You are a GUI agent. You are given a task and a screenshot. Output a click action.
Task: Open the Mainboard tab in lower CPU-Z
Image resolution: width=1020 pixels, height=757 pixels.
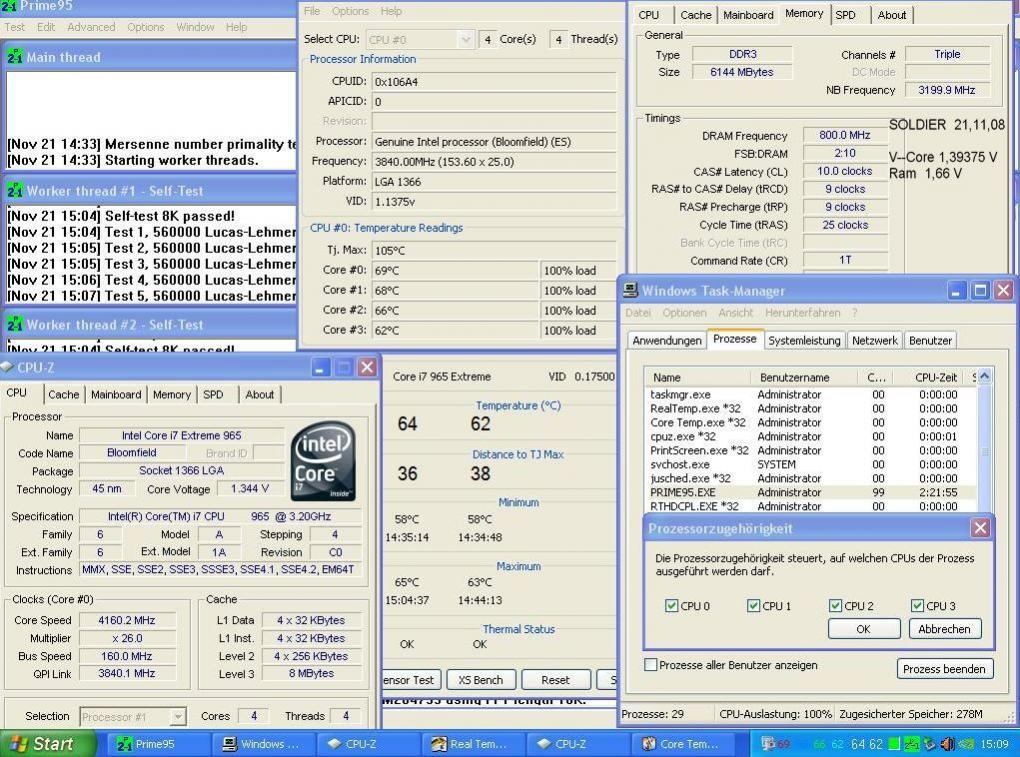[x=116, y=395]
